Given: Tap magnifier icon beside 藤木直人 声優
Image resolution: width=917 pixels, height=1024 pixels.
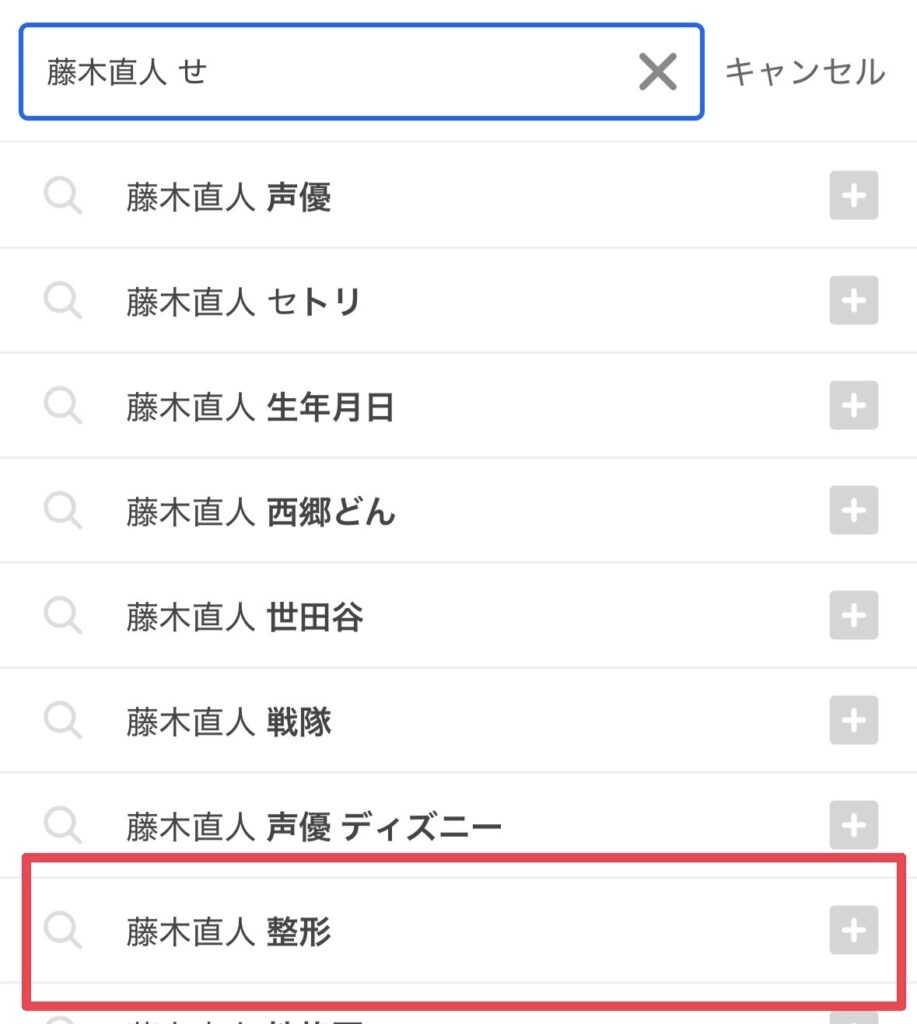Looking at the screenshot, I should 63,195.
